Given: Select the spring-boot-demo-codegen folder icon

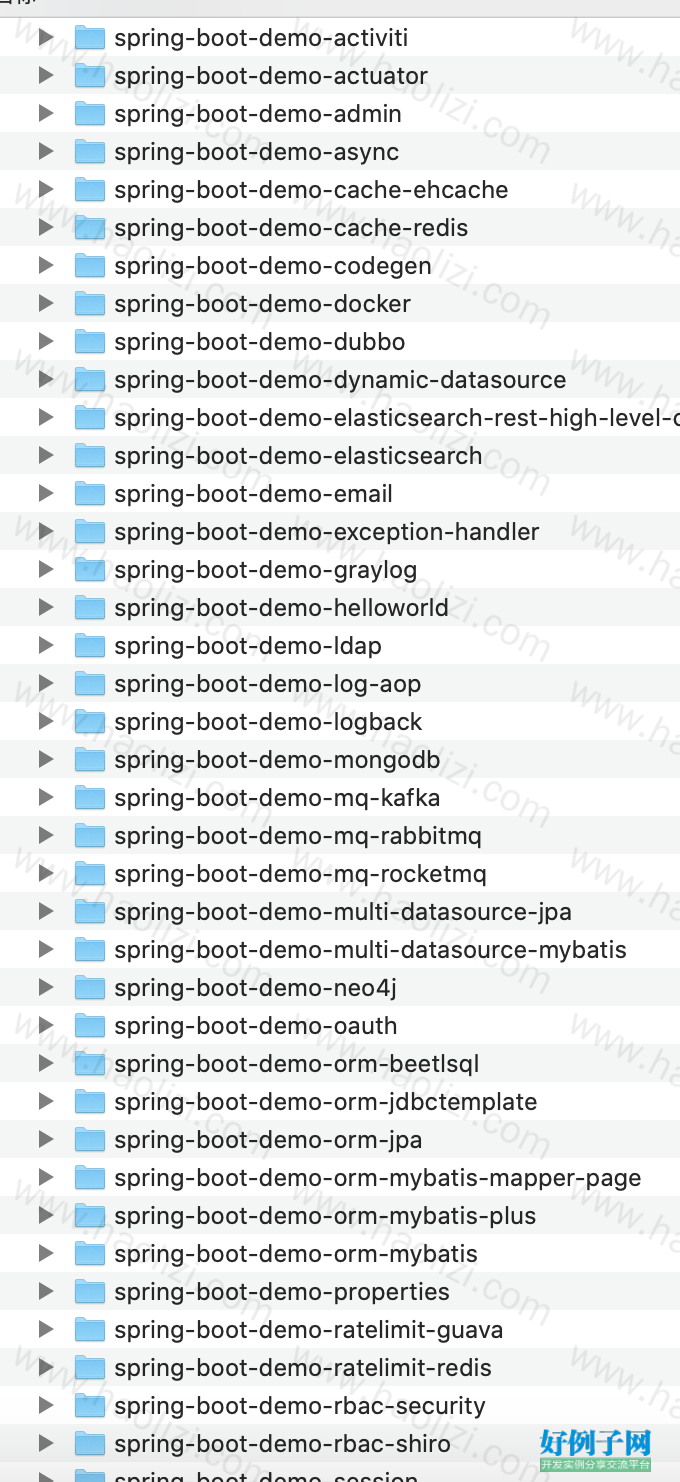Looking at the screenshot, I should 90,266.
